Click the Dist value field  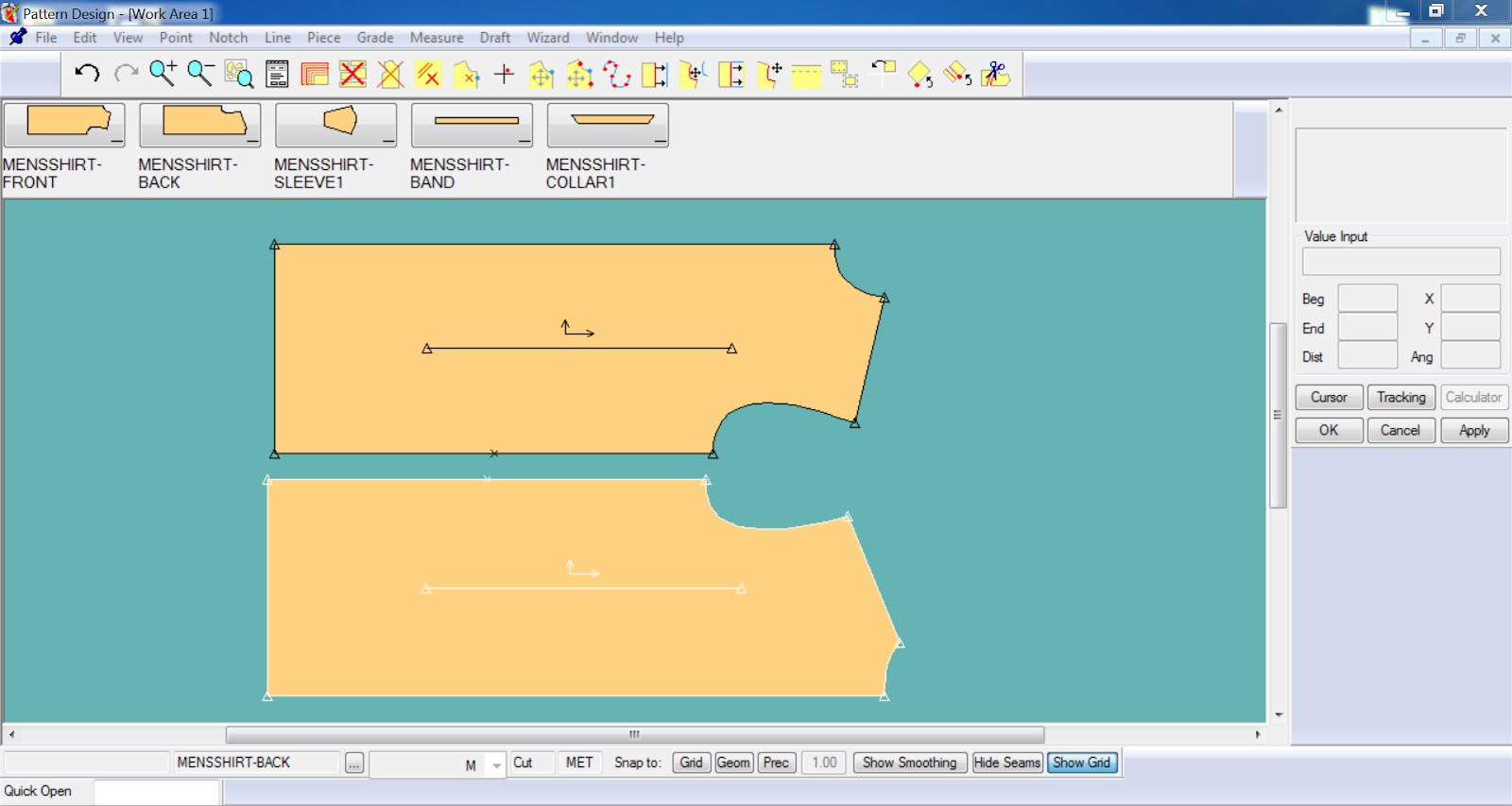pyautogui.click(x=1367, y=356)
